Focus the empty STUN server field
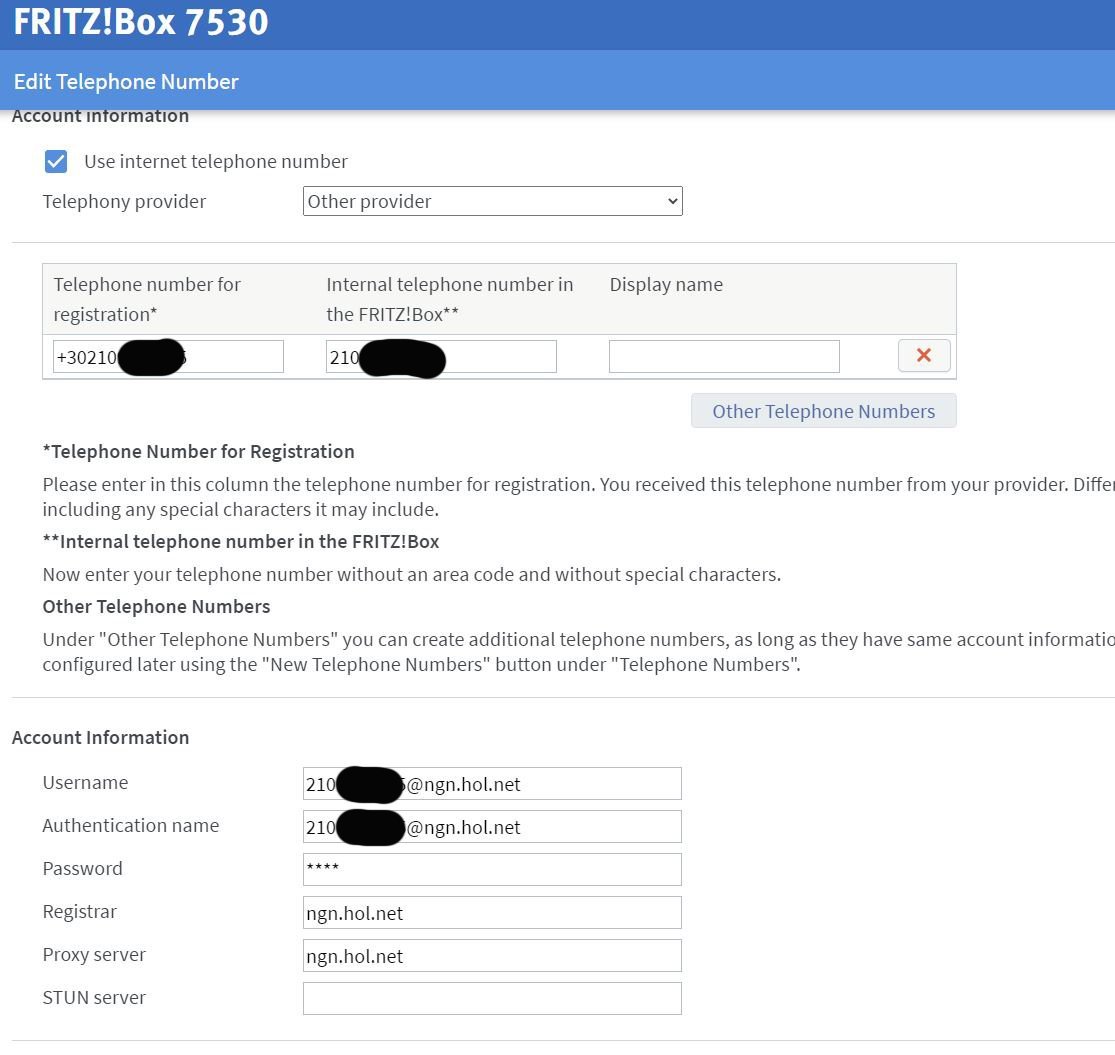1115x1055 pixels. [x=492, y=999]
